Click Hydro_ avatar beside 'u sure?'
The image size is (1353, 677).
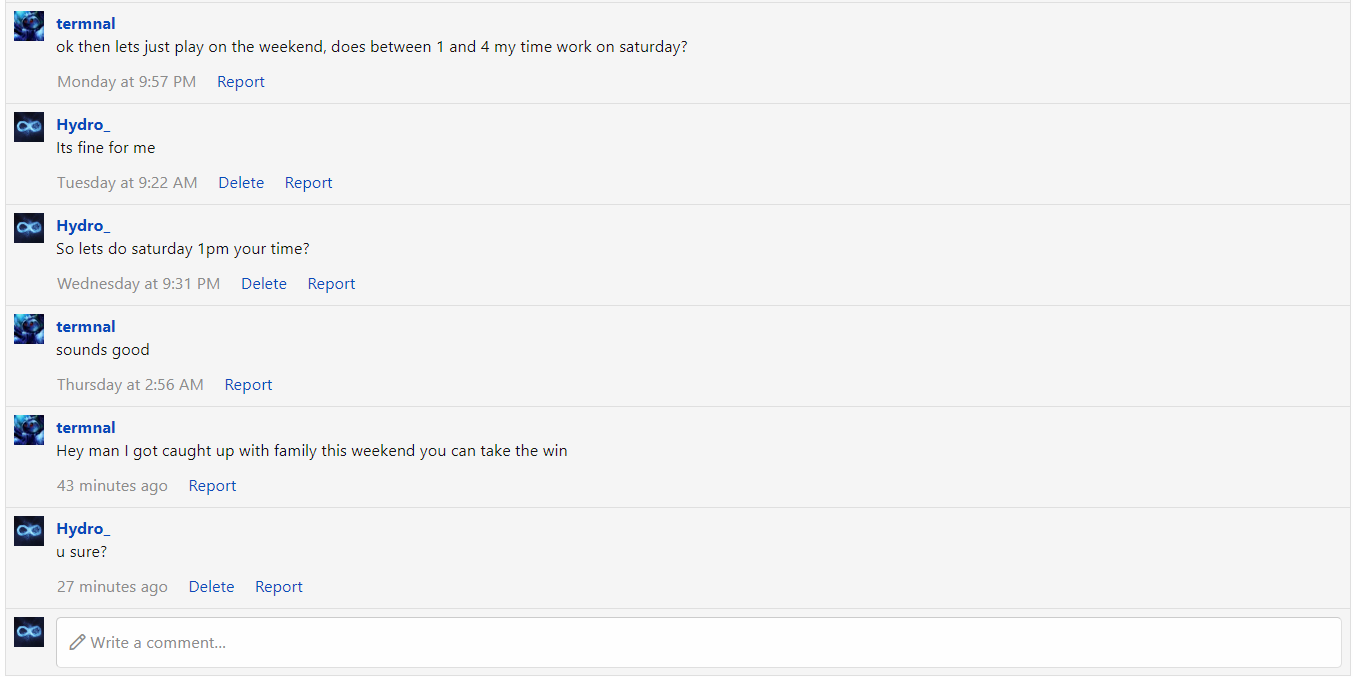click(29, 531)
